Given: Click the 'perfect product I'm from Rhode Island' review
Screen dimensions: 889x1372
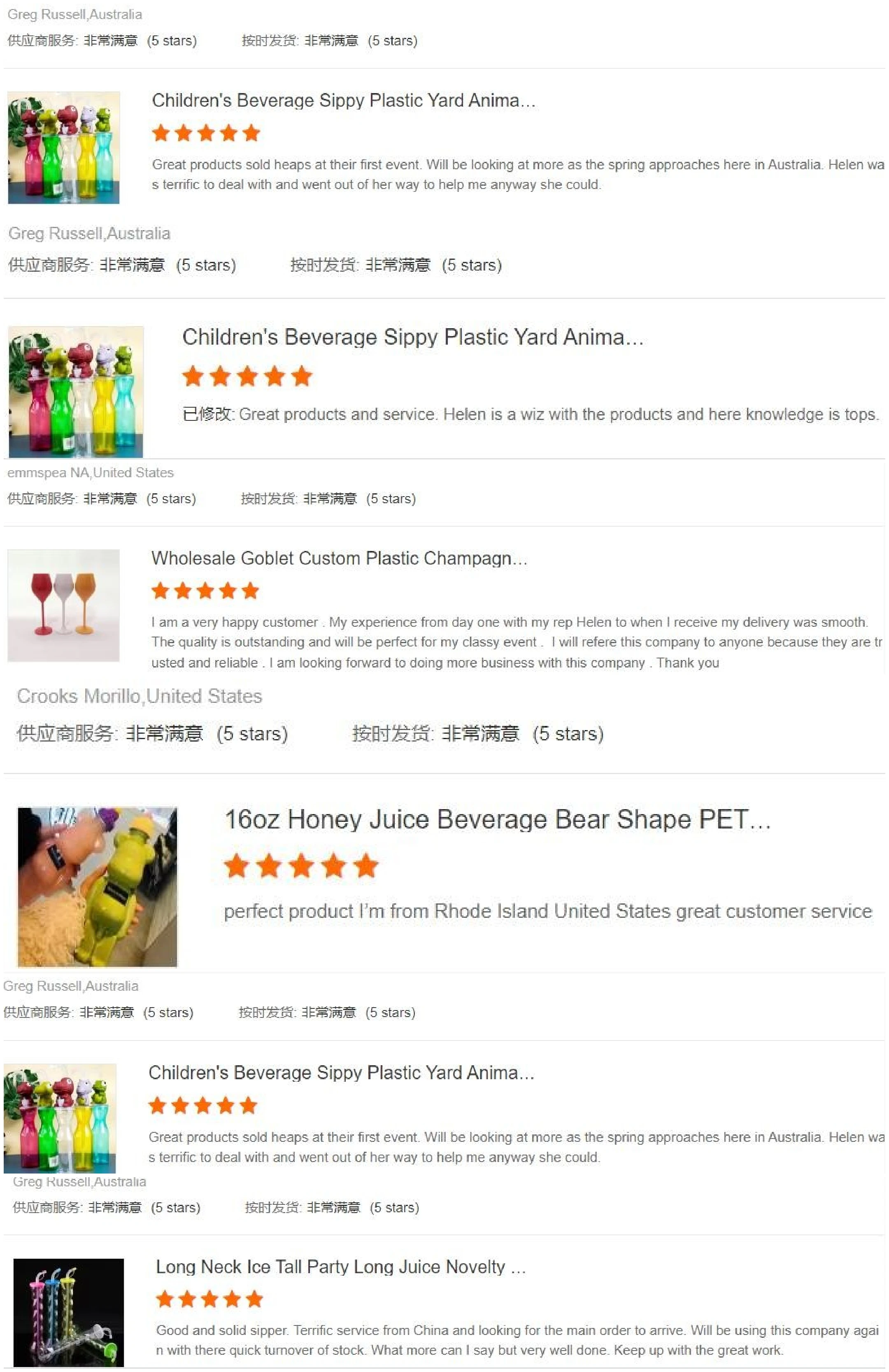Looking at the screenshot, I should pyautogui.click(x=548, y=911).
